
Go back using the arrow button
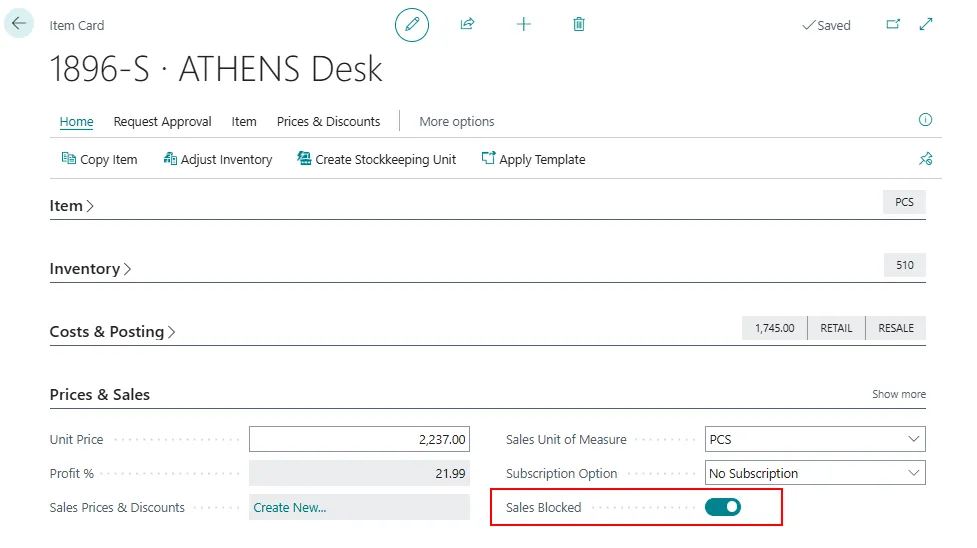click(19, 24)
